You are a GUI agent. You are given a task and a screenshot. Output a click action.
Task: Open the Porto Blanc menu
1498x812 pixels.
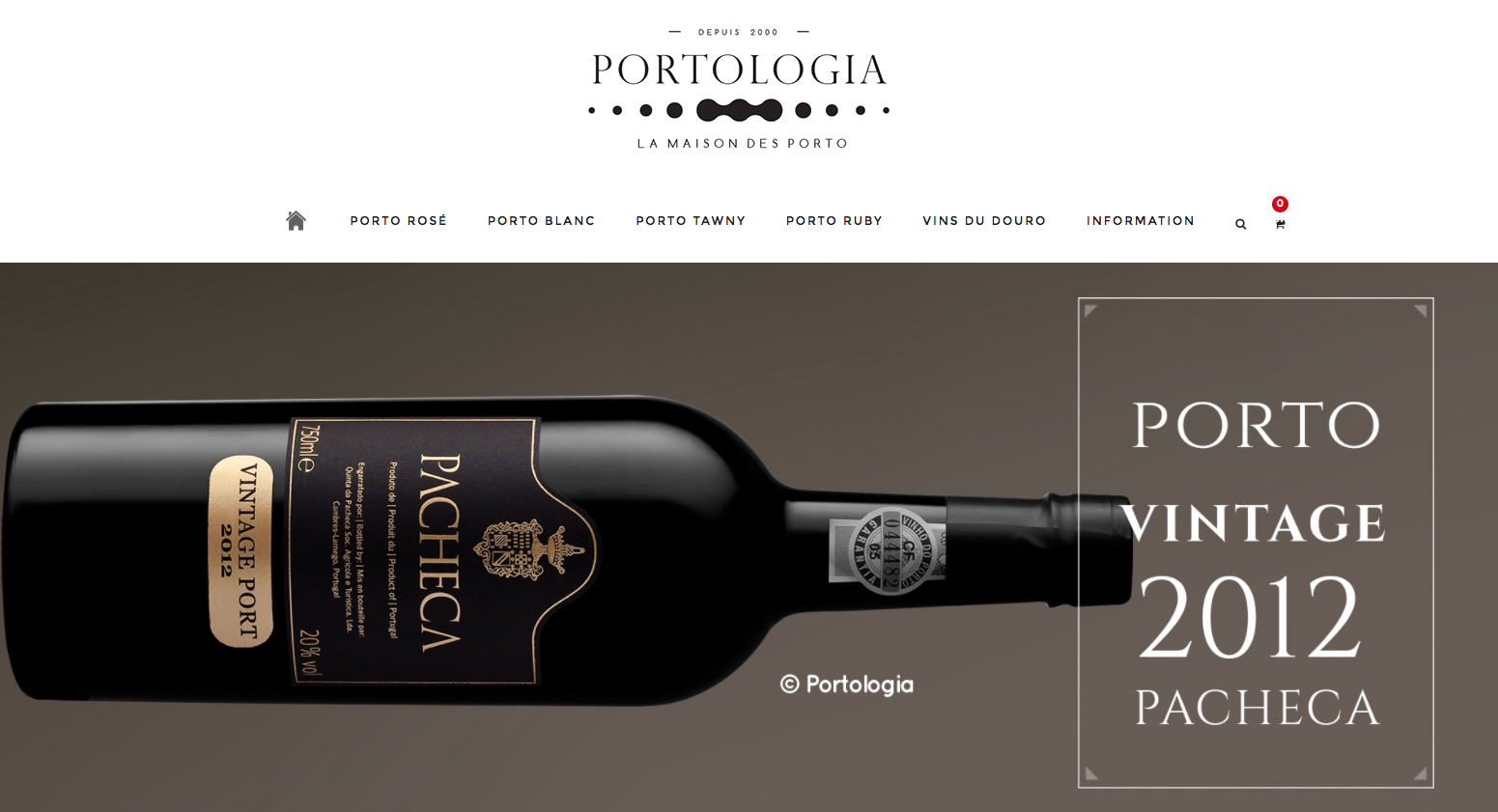(542, 221)
